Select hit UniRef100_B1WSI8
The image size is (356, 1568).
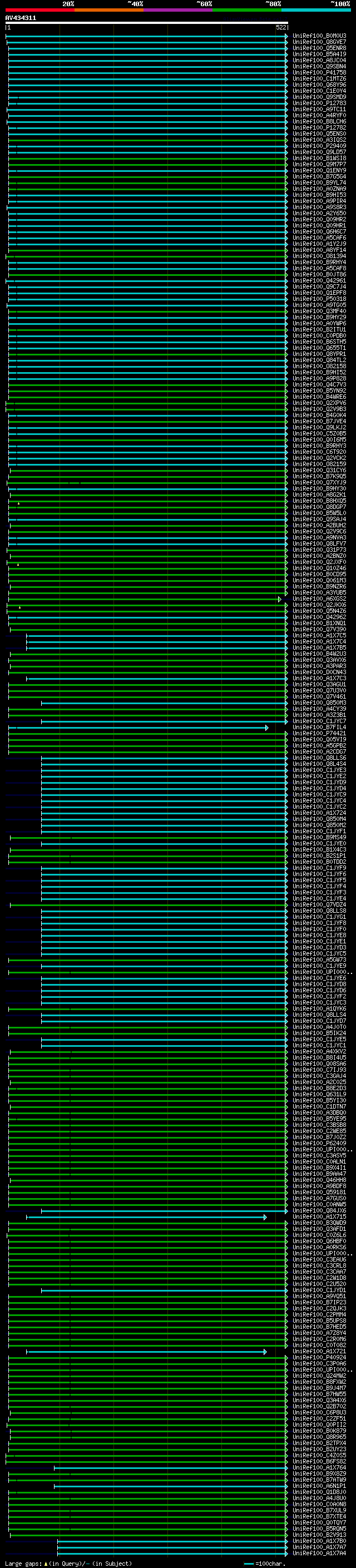tap(319, 159)
